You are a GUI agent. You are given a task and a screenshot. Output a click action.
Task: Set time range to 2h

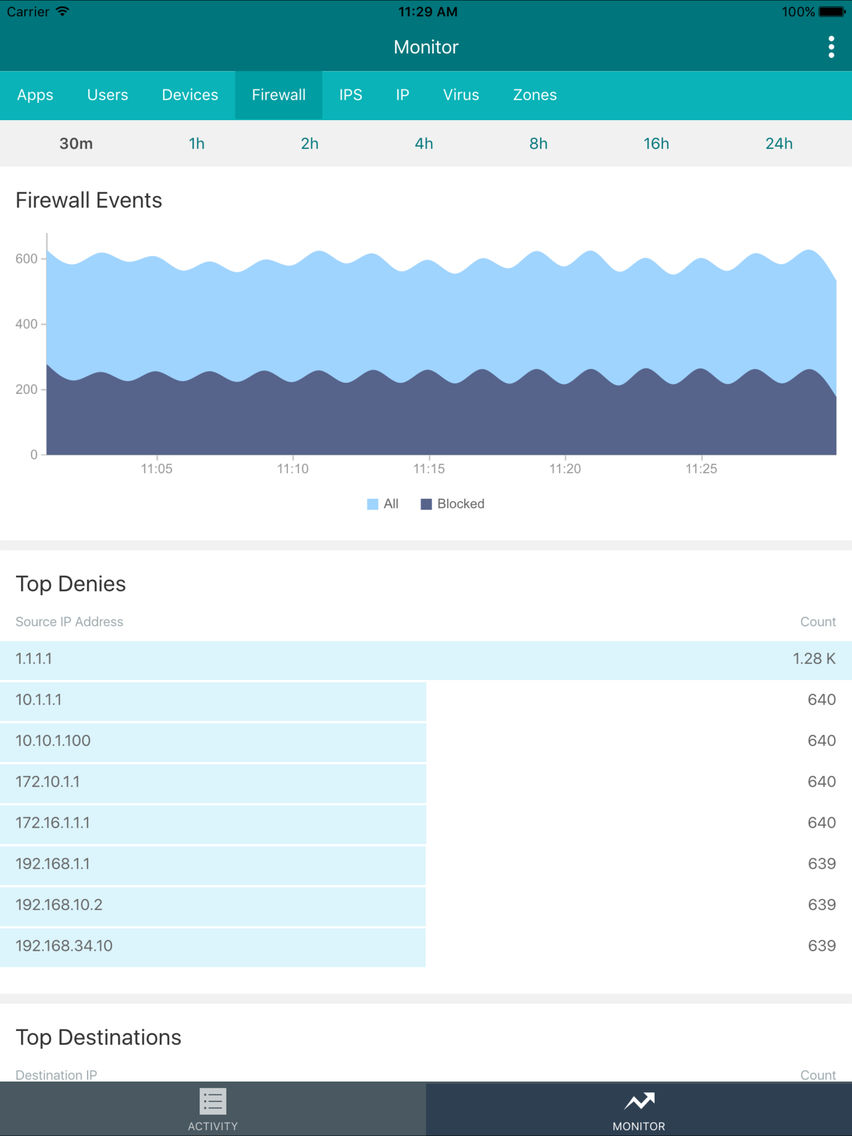pyautogui.click(x=309, y=143)
